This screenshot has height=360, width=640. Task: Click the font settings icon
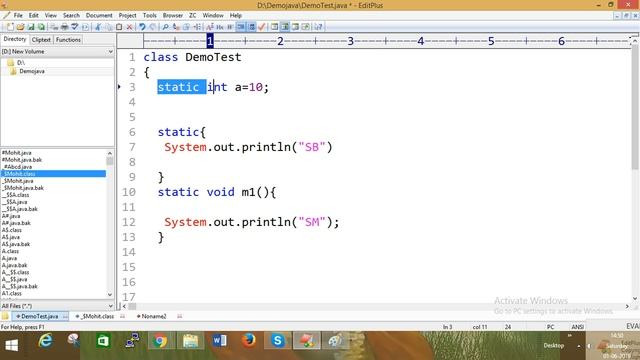pos(210,27)
